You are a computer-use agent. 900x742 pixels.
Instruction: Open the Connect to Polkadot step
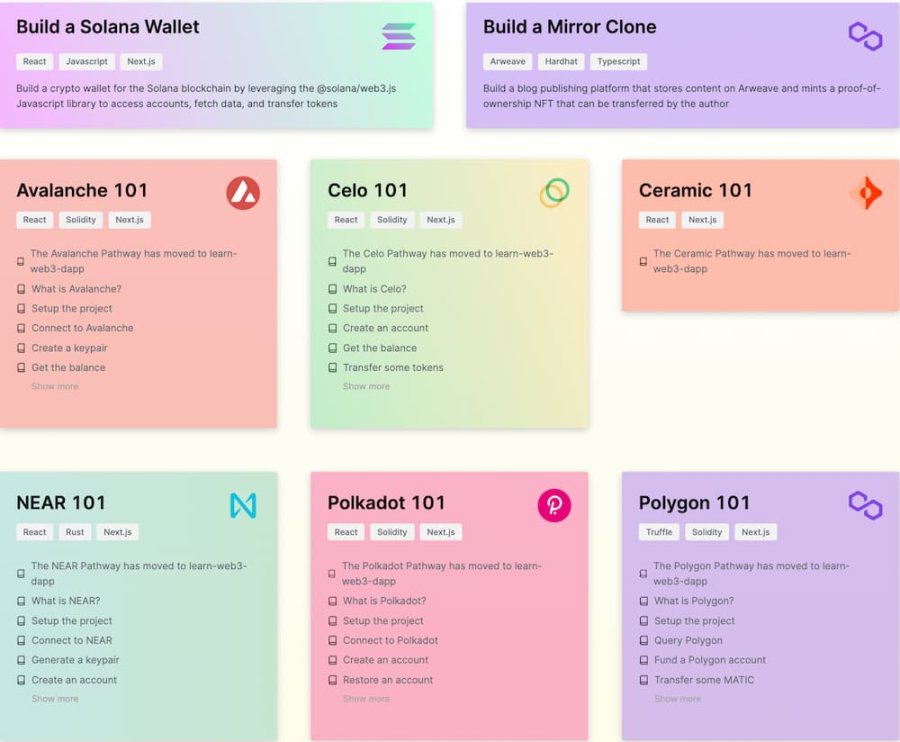[x=390, y=640]
